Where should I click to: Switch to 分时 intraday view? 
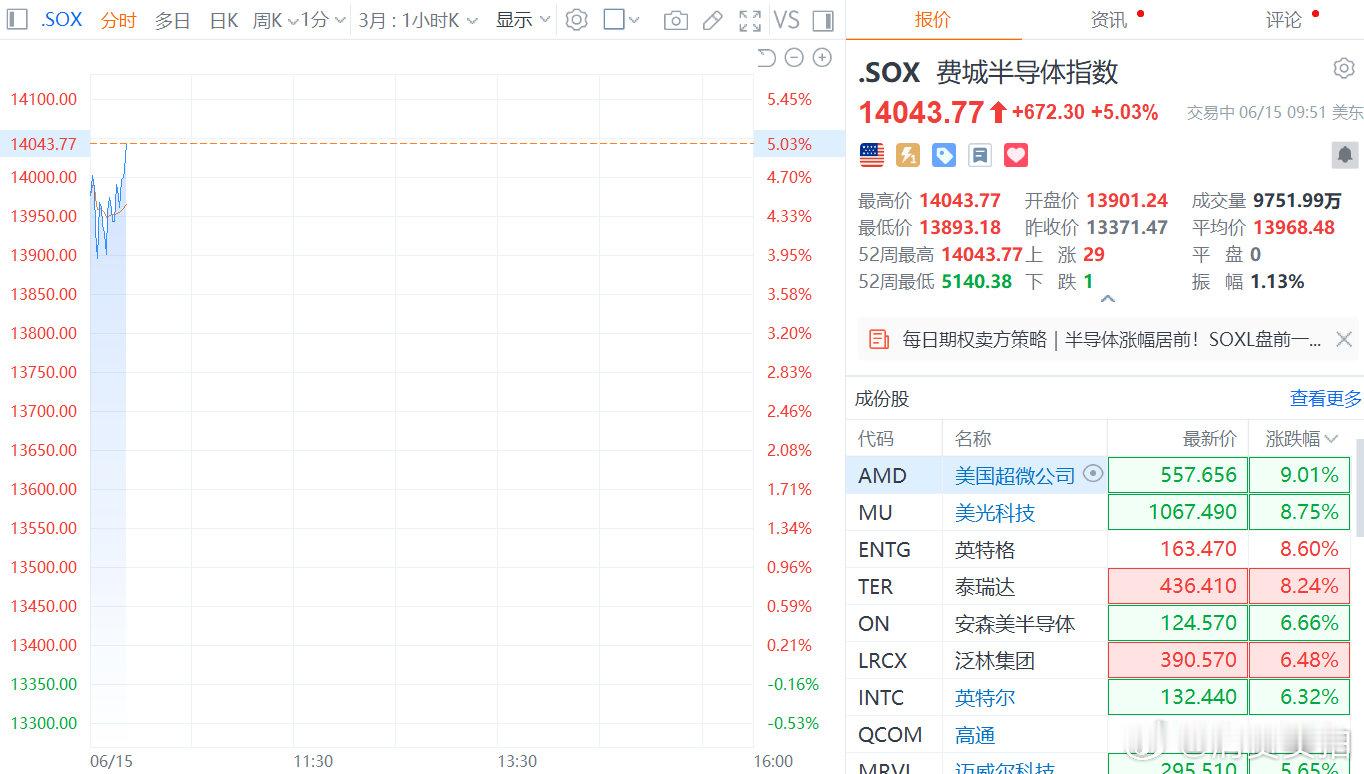(118, 20)
